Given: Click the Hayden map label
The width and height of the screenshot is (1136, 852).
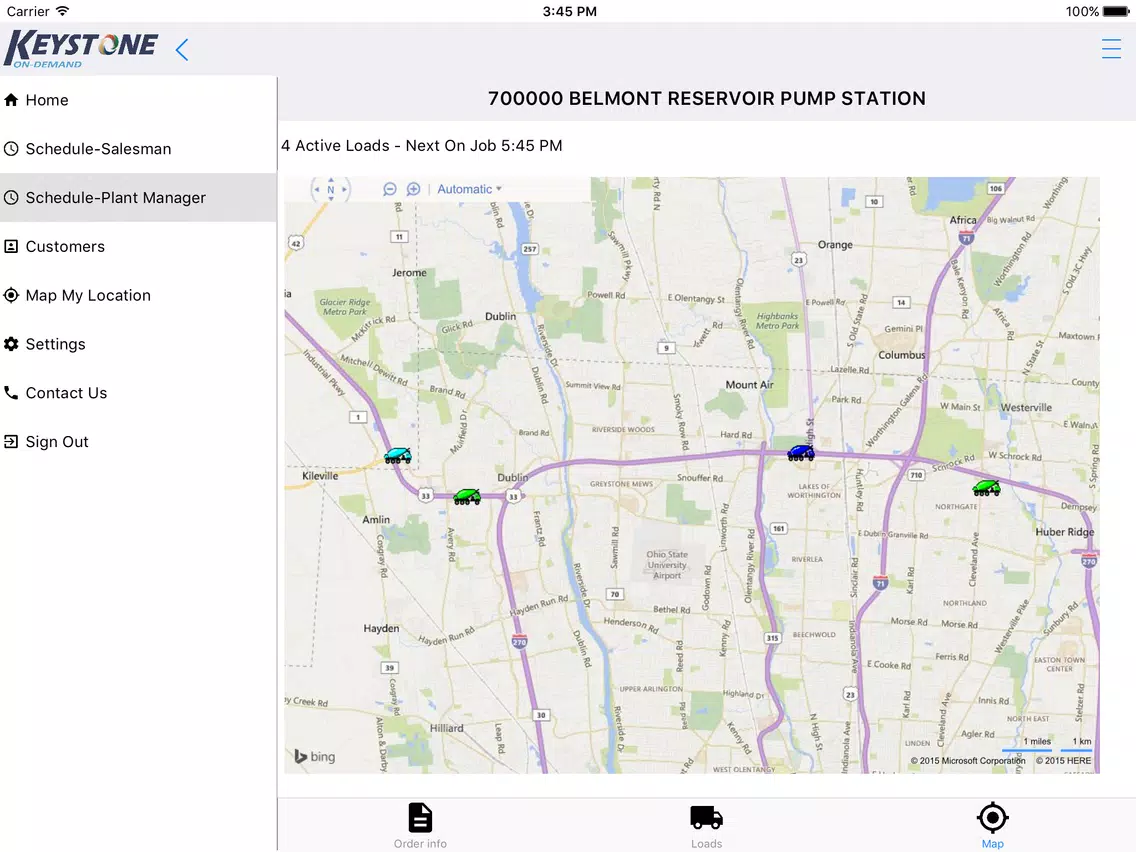Looking at the screenshot, I should (381, 628).
